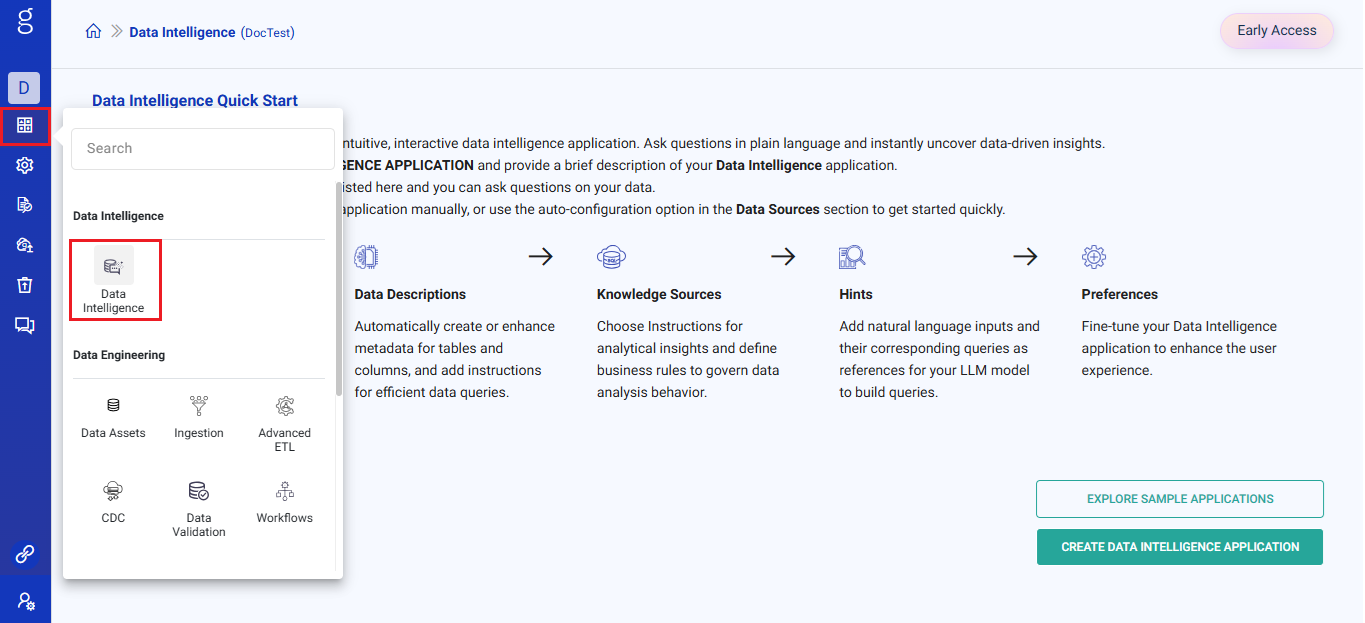The width and height of the screenshot is (1365, 623).
Task: Open the Ingestion module
Action: (x=199, y=417)
